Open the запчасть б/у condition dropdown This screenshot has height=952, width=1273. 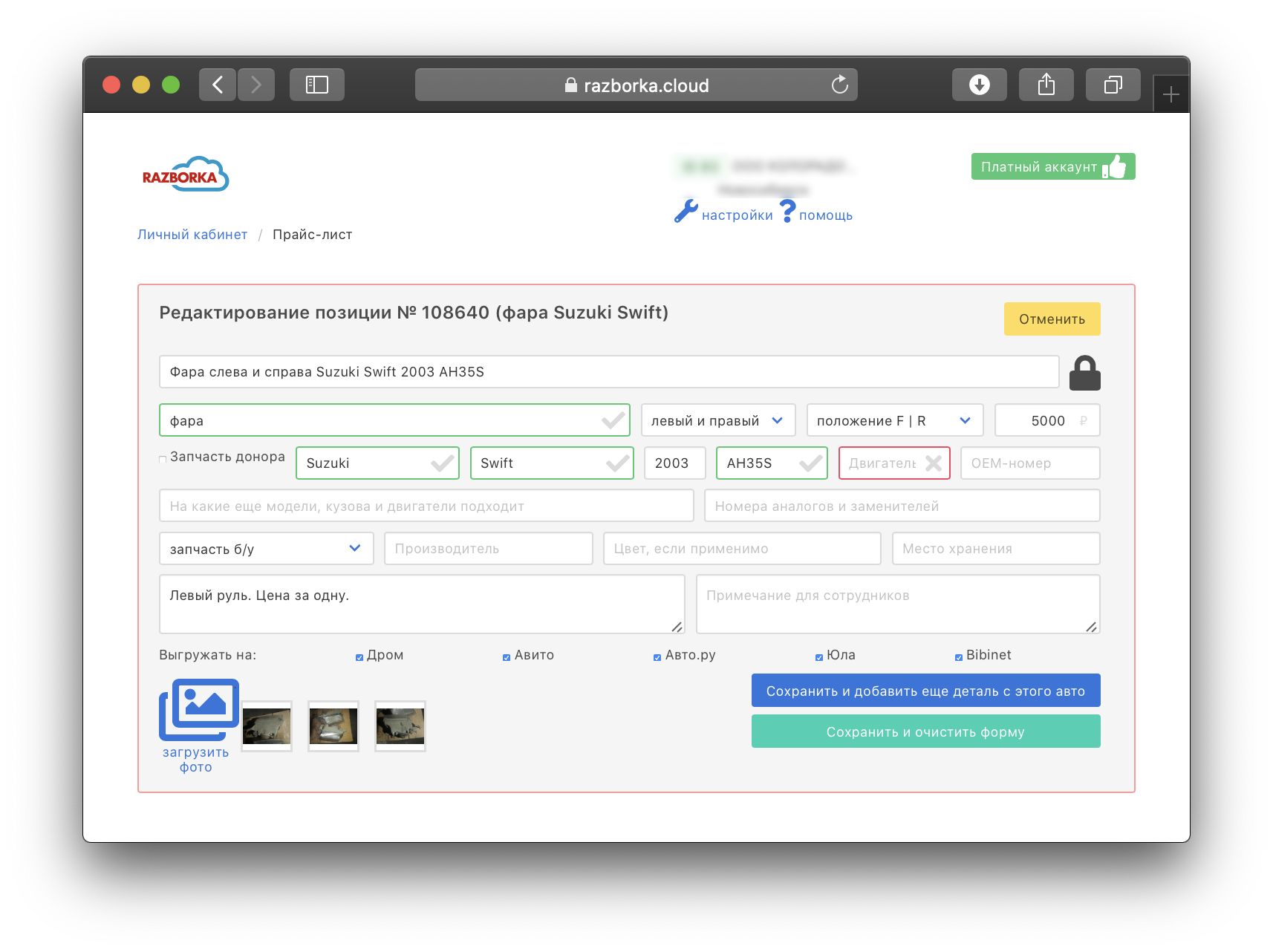click(266, 549)
